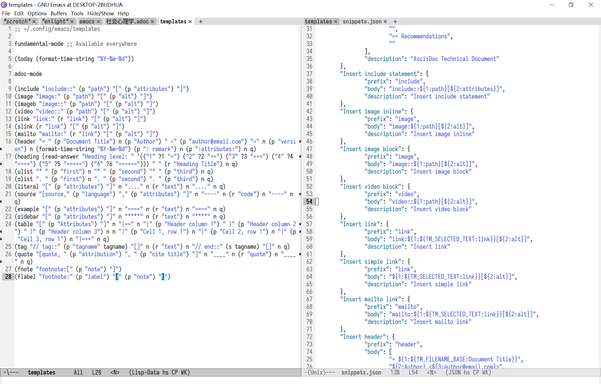Switch to the *enlight* tab
The image size is (601, 384).
[55, 21]
